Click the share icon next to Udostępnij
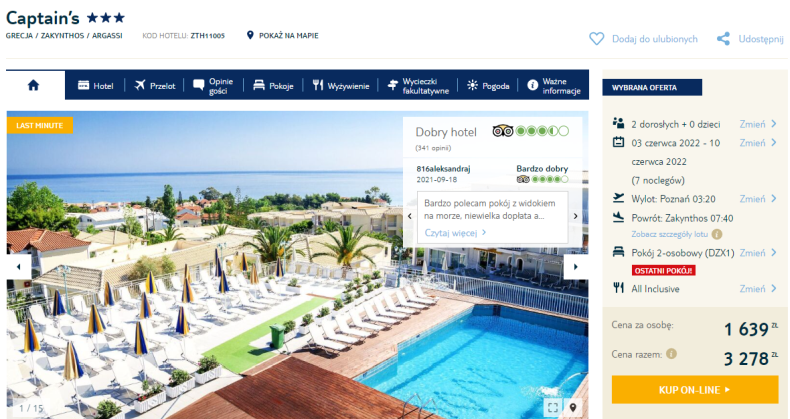Viewport: 790px width, 419px height. click(723, 39)
